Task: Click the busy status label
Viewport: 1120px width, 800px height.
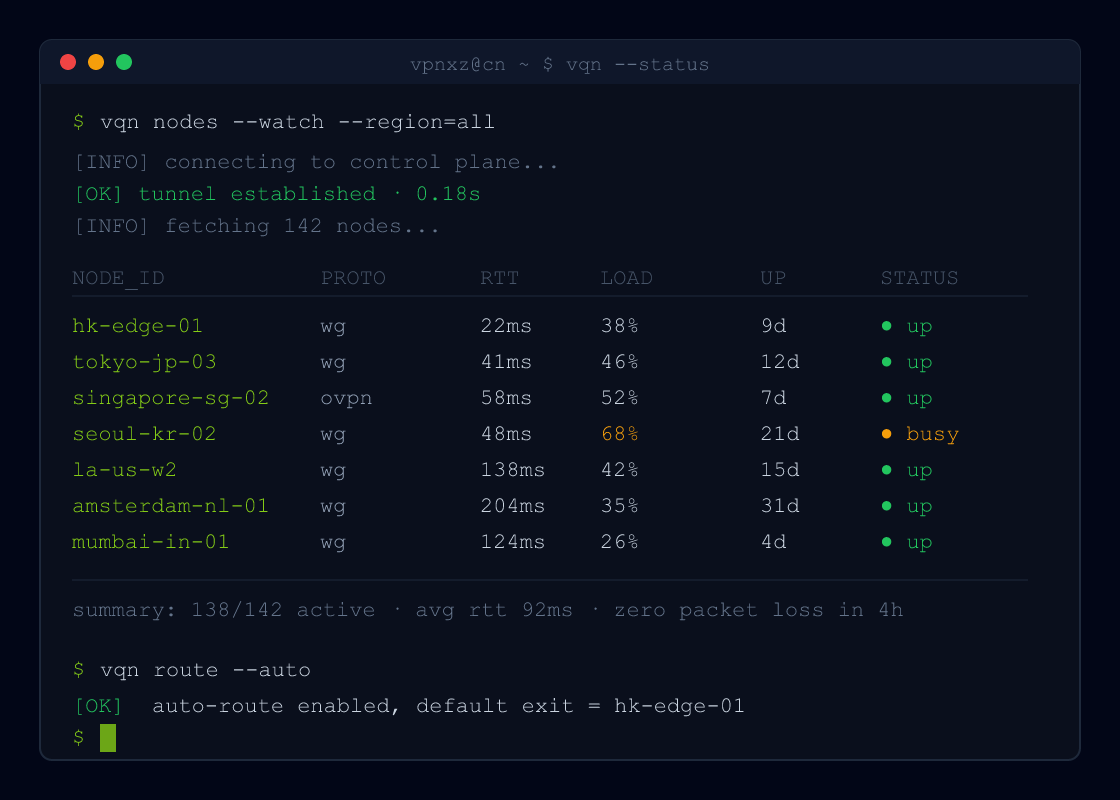Action: pyautogui.click(x=932, y=434)
